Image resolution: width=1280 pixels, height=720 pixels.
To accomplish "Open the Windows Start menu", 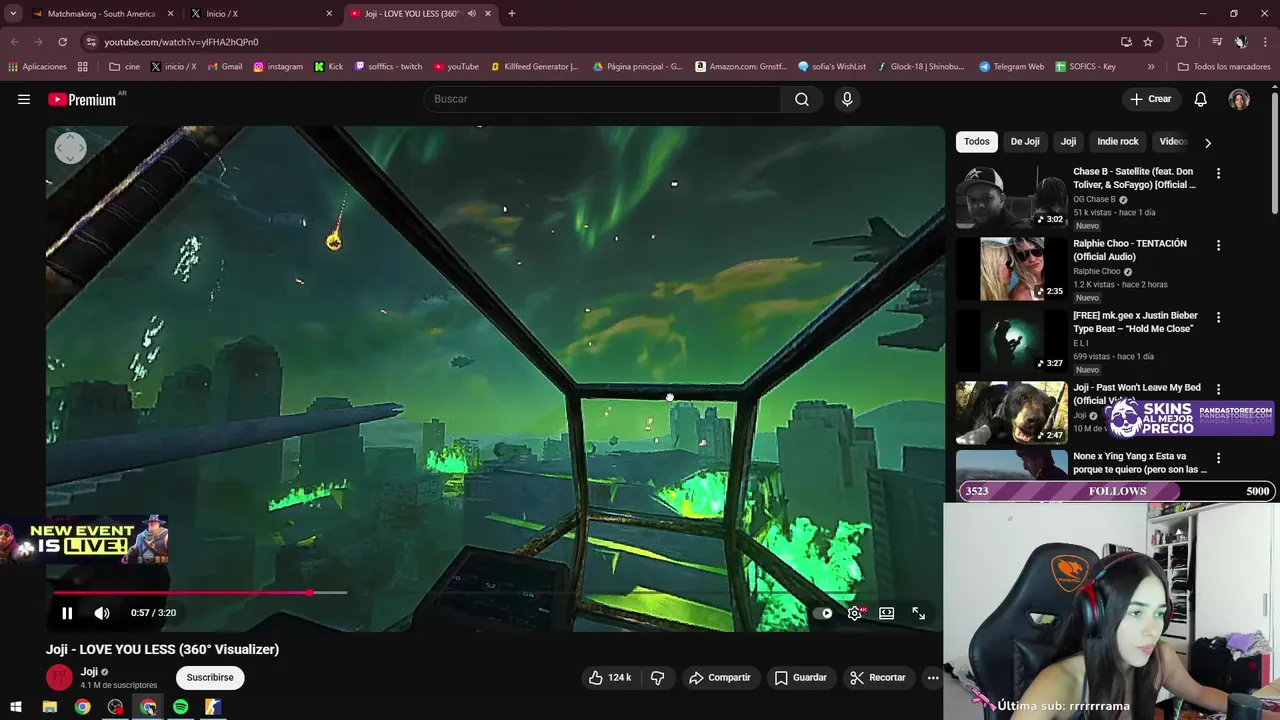I will (16, 707).
